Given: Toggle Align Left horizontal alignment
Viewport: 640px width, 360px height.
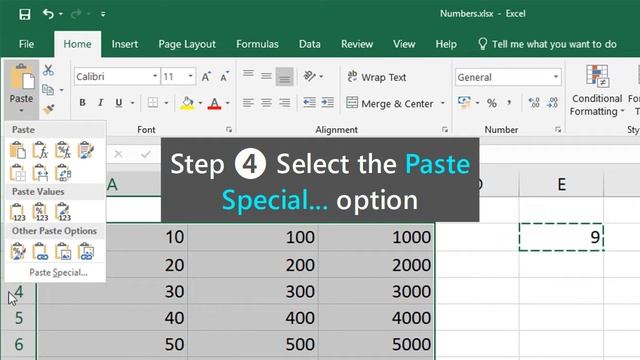Looking at the screenshot, I should (x=248, y=102).
